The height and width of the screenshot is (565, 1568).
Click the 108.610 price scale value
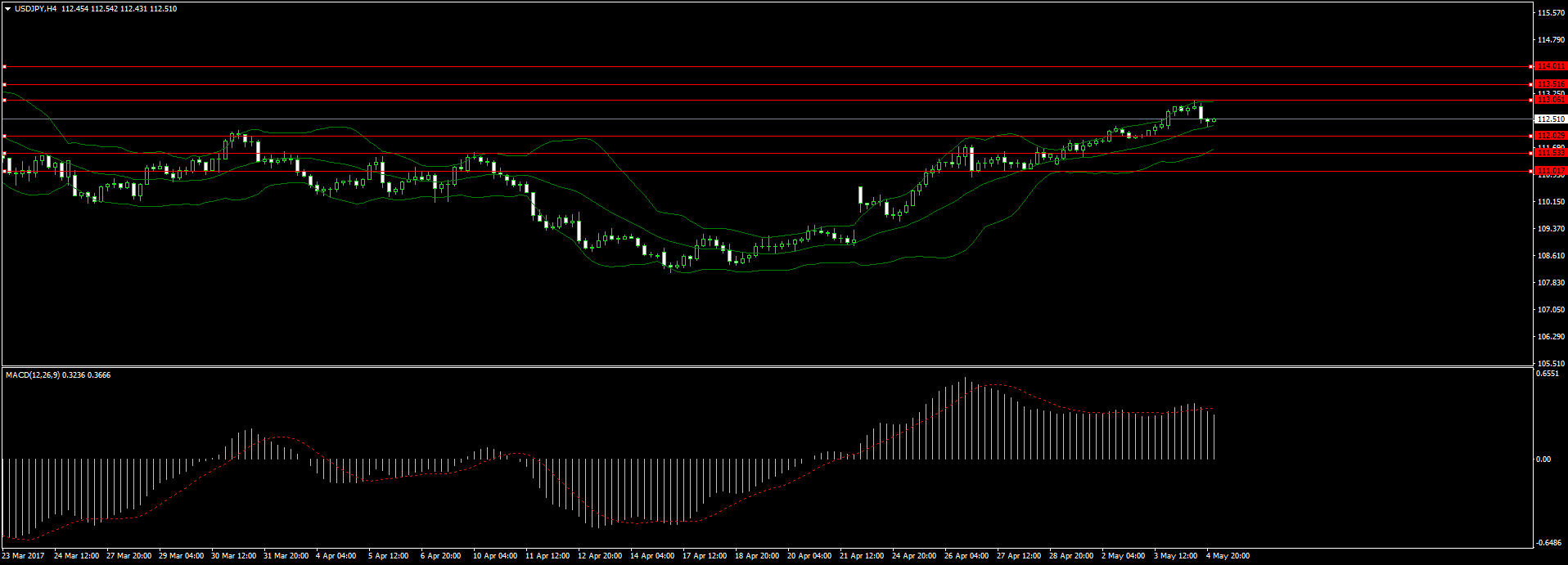(1552, 256)
